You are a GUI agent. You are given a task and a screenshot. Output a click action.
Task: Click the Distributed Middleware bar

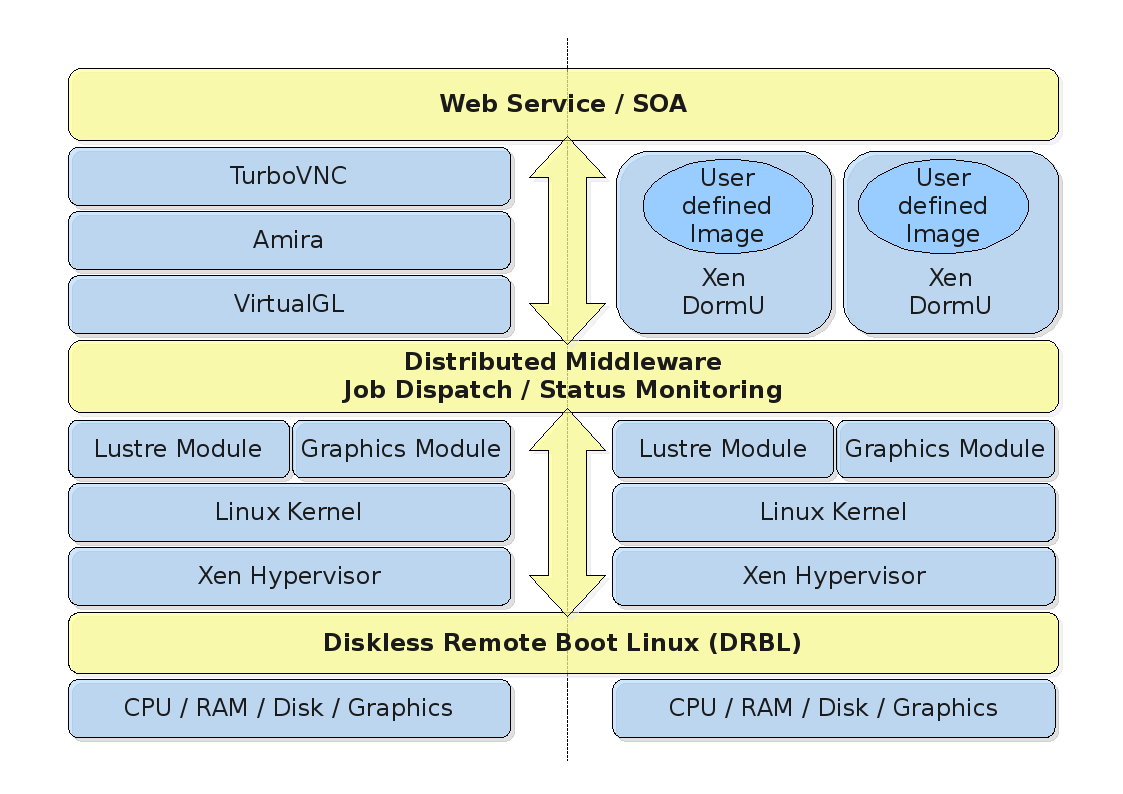pyautogui.click(x=563, y=376)
